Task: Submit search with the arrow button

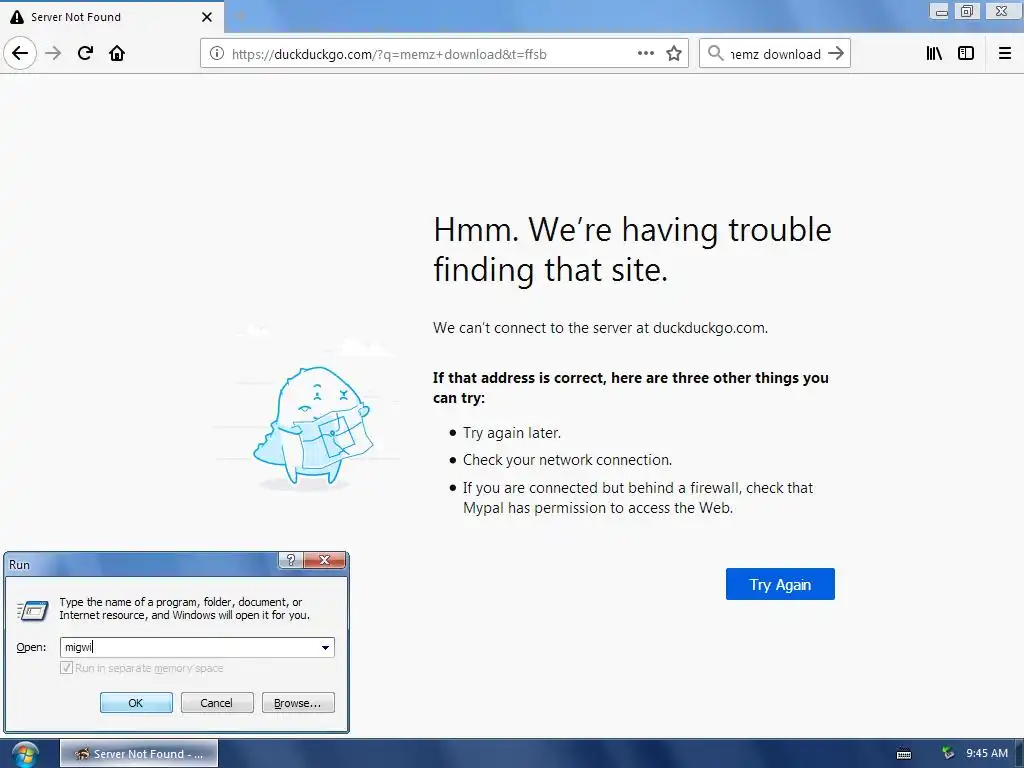Action: click(x=836, y=54)
